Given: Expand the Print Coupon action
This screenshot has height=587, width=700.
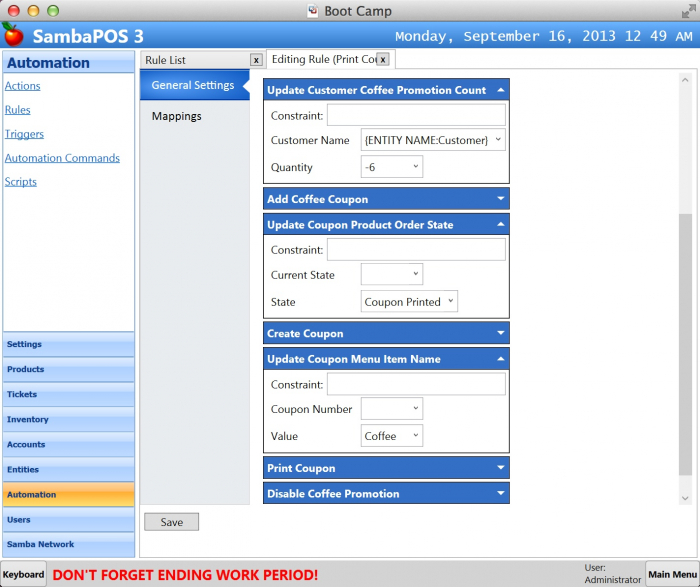Looking at the screenshot, I should coord(499,468).
